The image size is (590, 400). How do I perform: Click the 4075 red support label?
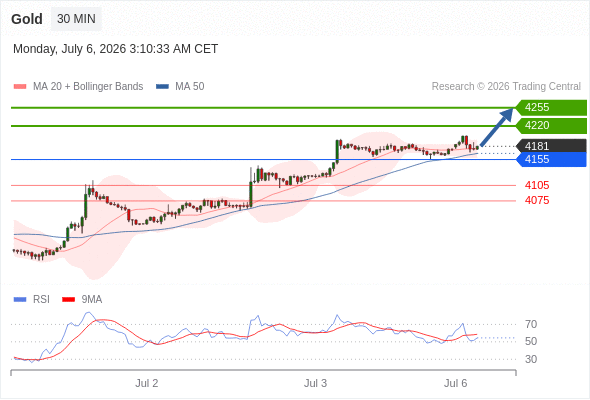click(x=537, y=201)
